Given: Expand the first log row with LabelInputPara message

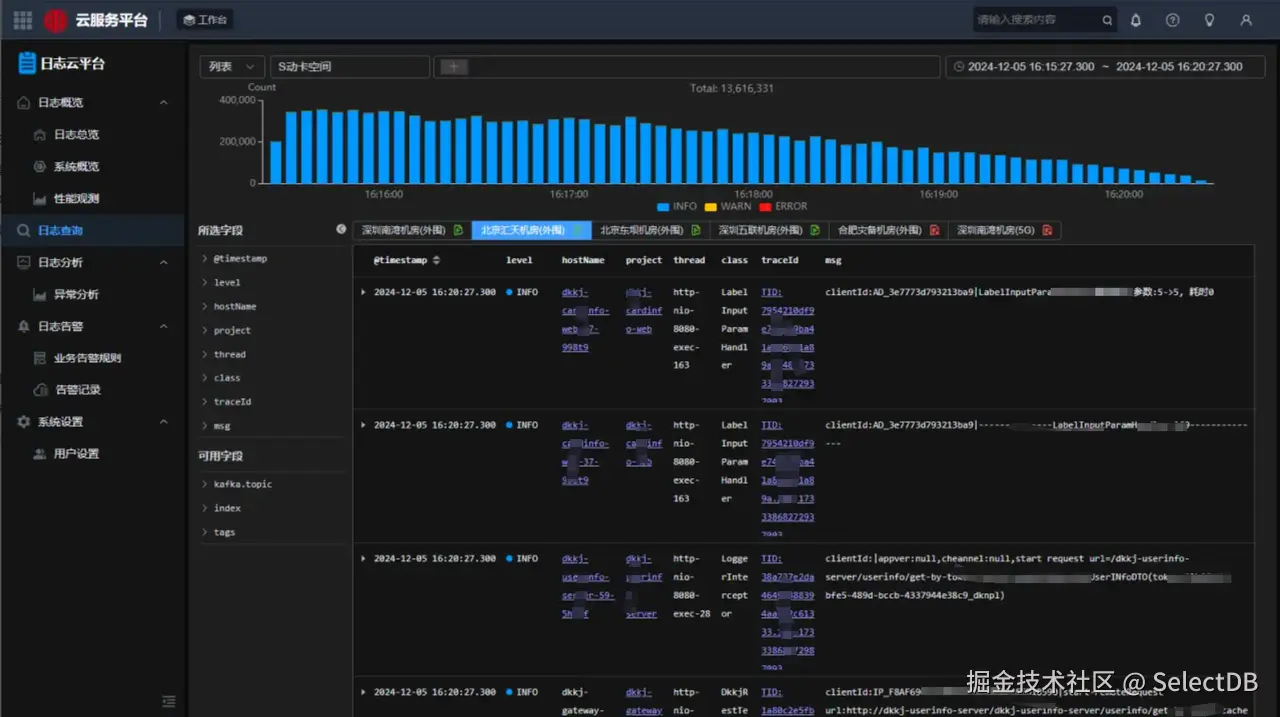Looking at the screenshot, I should [363, 292].
